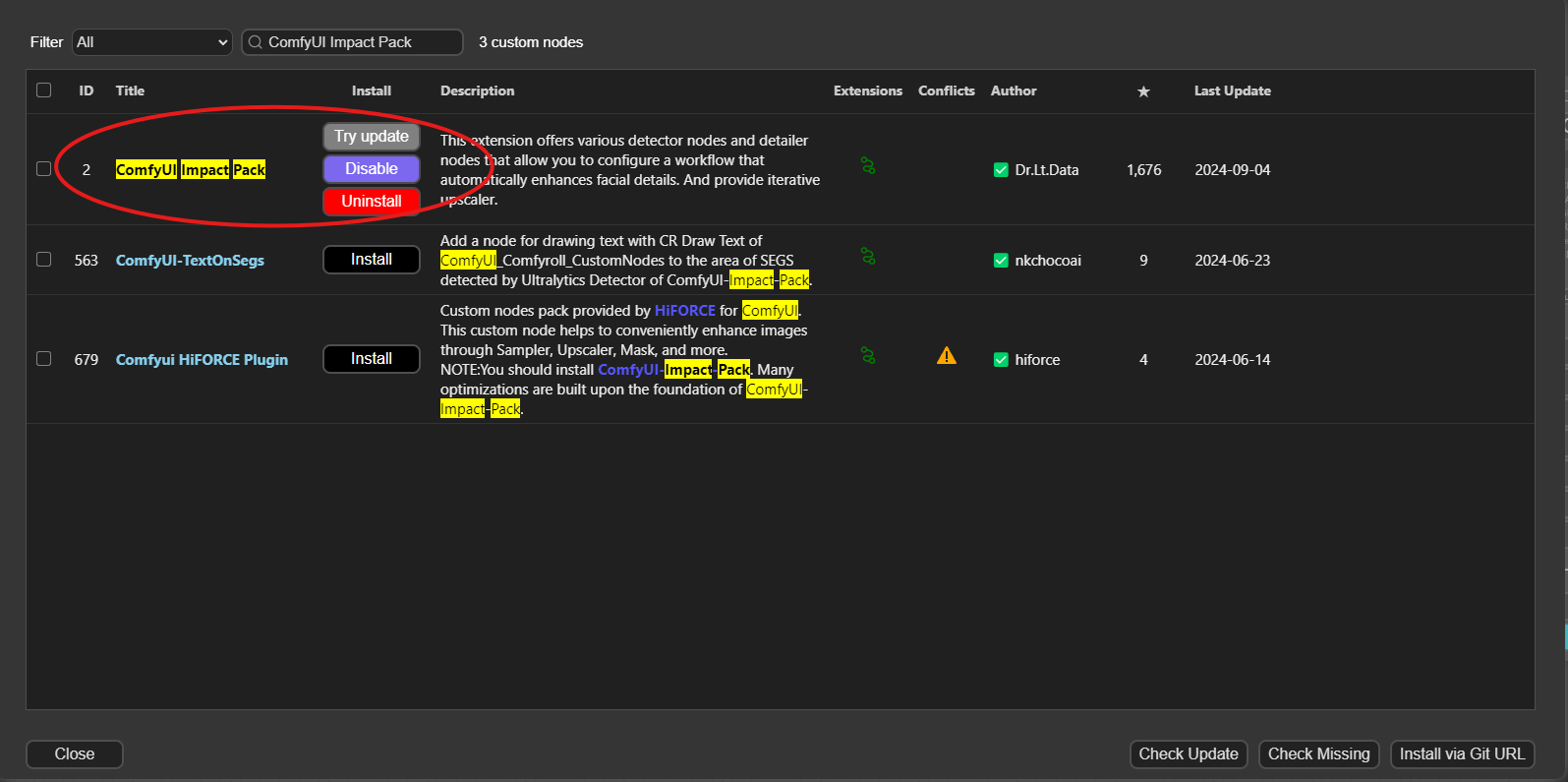Click the date 2024-06-23
The height and width of the screenshot is (782, 1568).
click(x=1233, y=261)
